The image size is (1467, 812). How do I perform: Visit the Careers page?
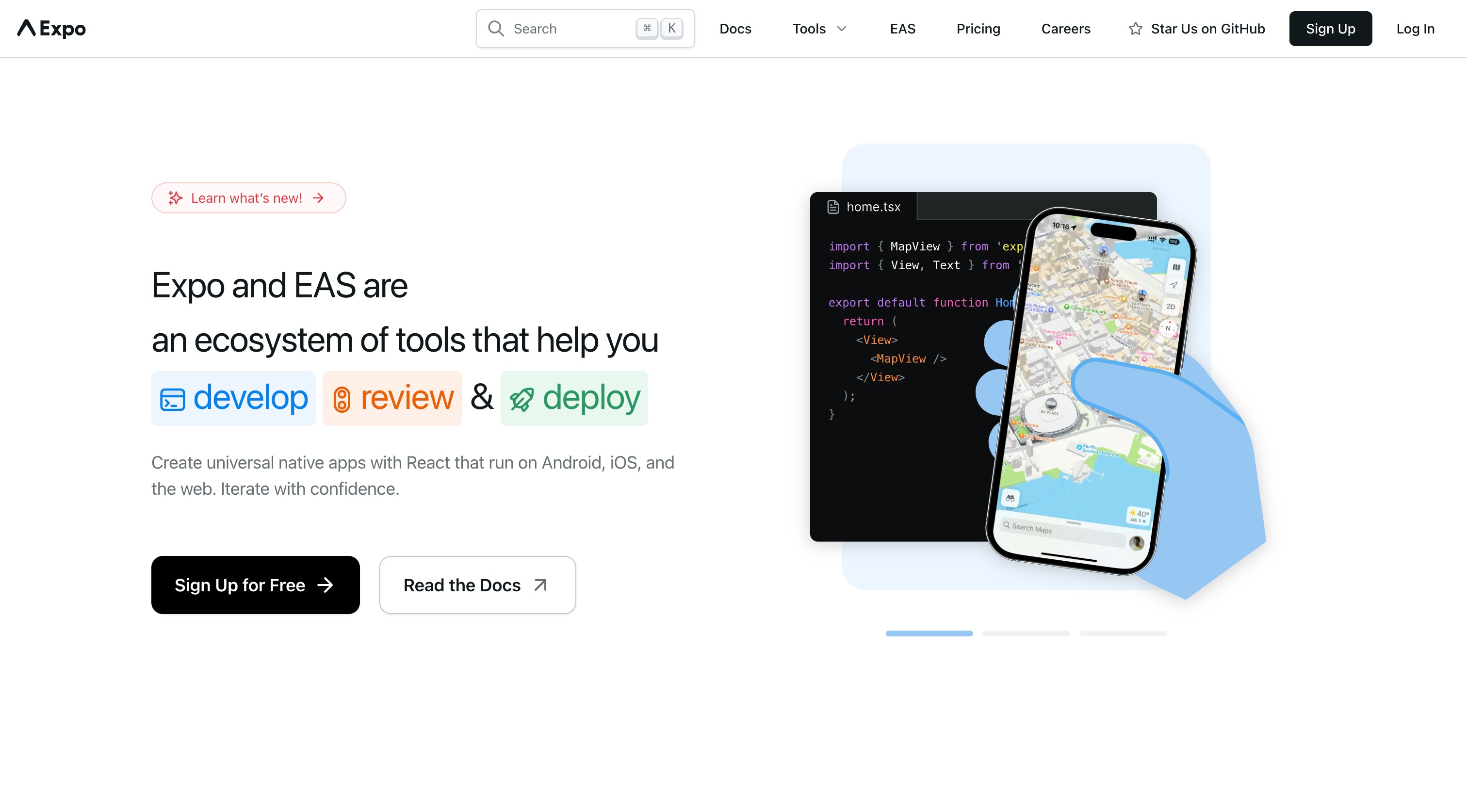[1065, 29]
